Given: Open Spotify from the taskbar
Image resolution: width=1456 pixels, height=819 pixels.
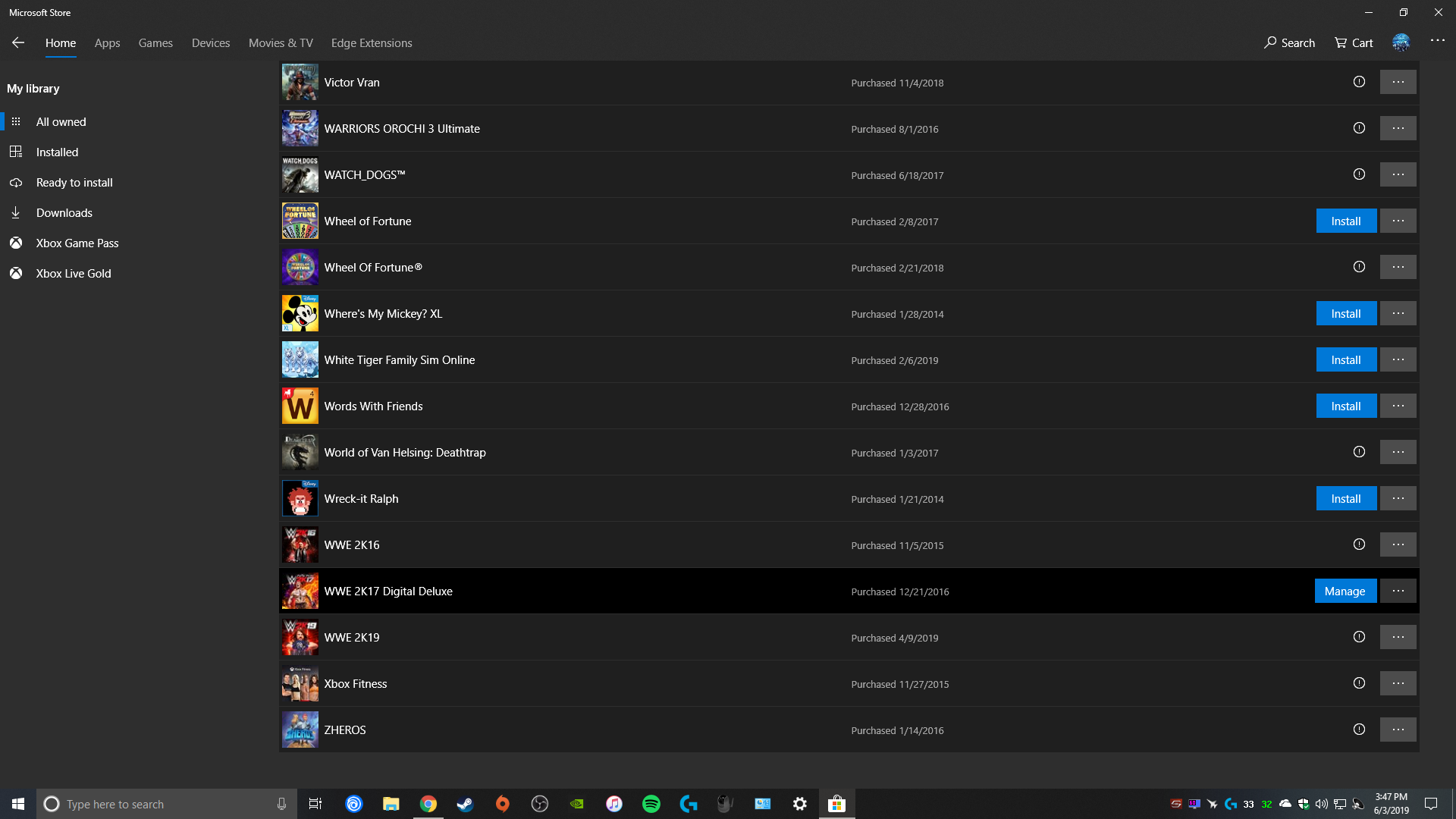Looking at the screenshot, I should [x=651, y=804].
